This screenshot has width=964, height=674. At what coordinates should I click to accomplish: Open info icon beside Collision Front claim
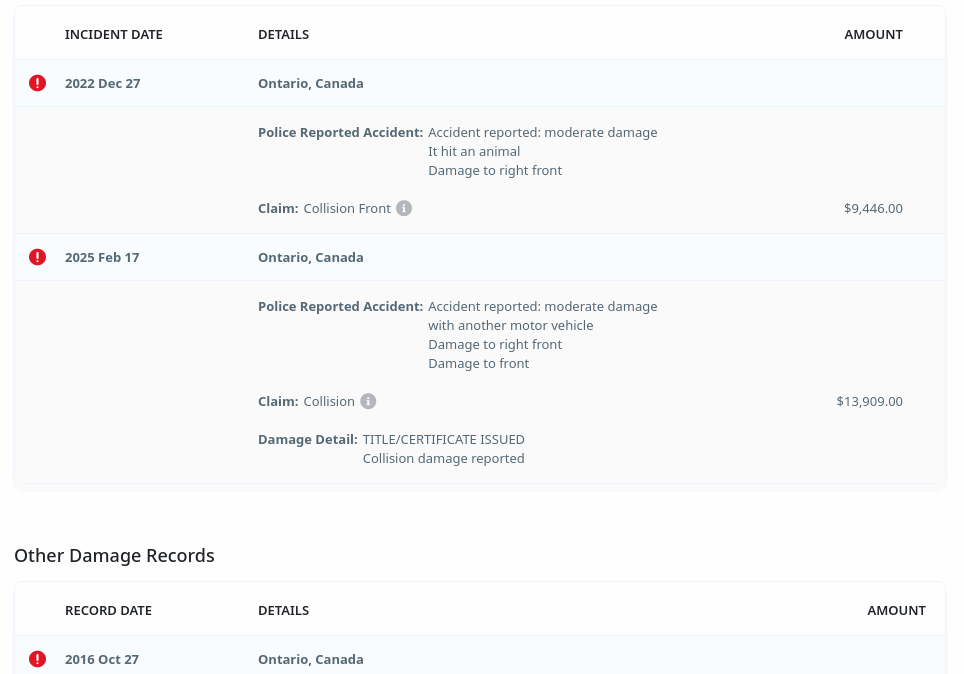pyautogui.click(x=404, y=208)
